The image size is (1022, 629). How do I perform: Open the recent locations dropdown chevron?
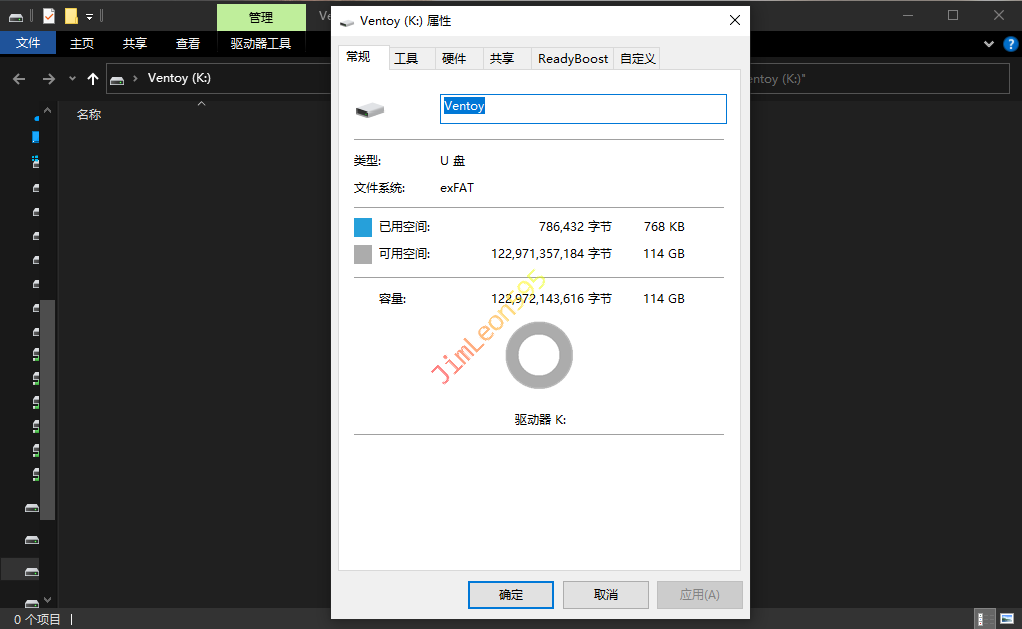[x=72, y=79]
